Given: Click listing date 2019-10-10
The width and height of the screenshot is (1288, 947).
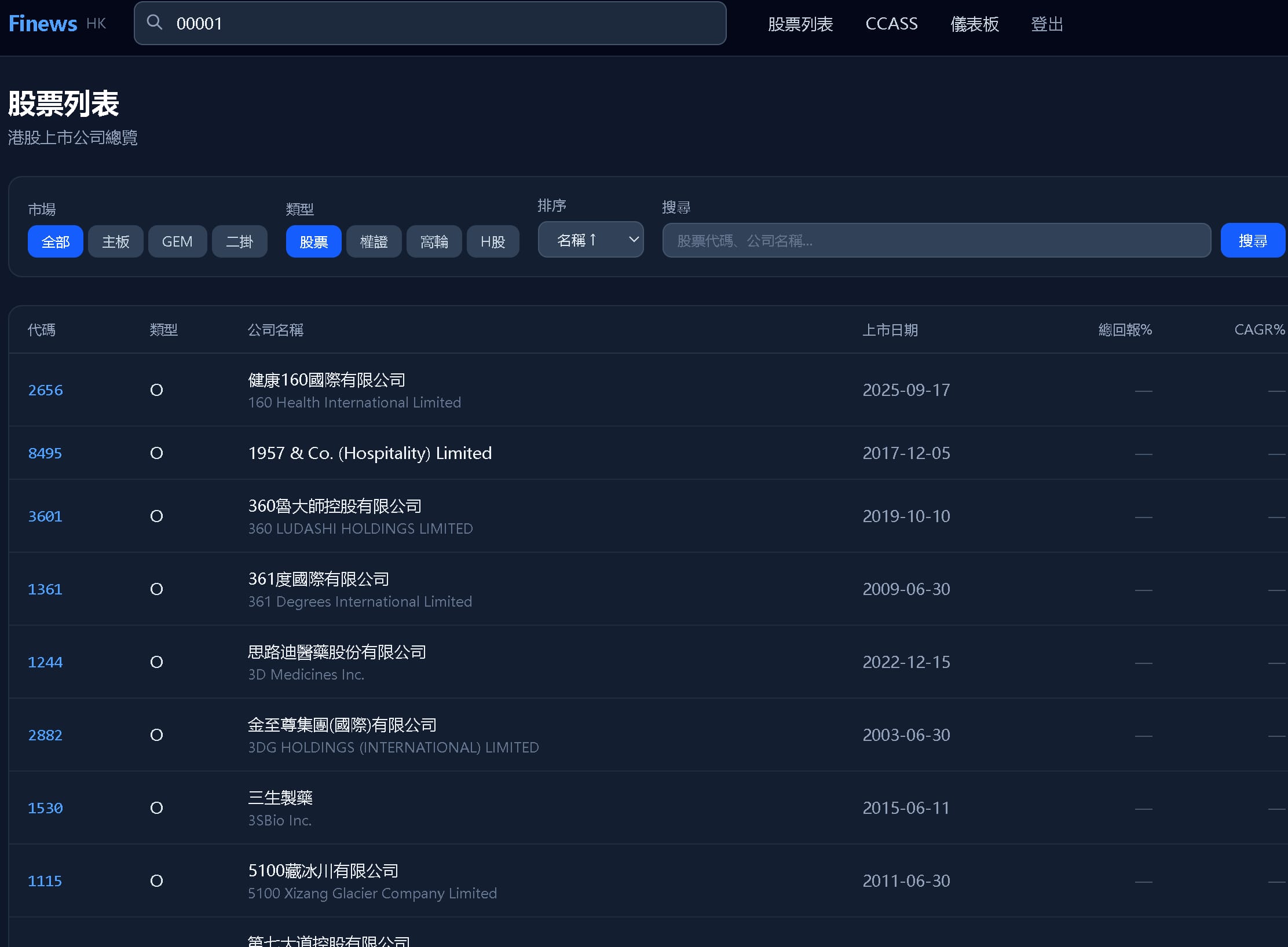Looking at the screenshot, I should 906,516.
